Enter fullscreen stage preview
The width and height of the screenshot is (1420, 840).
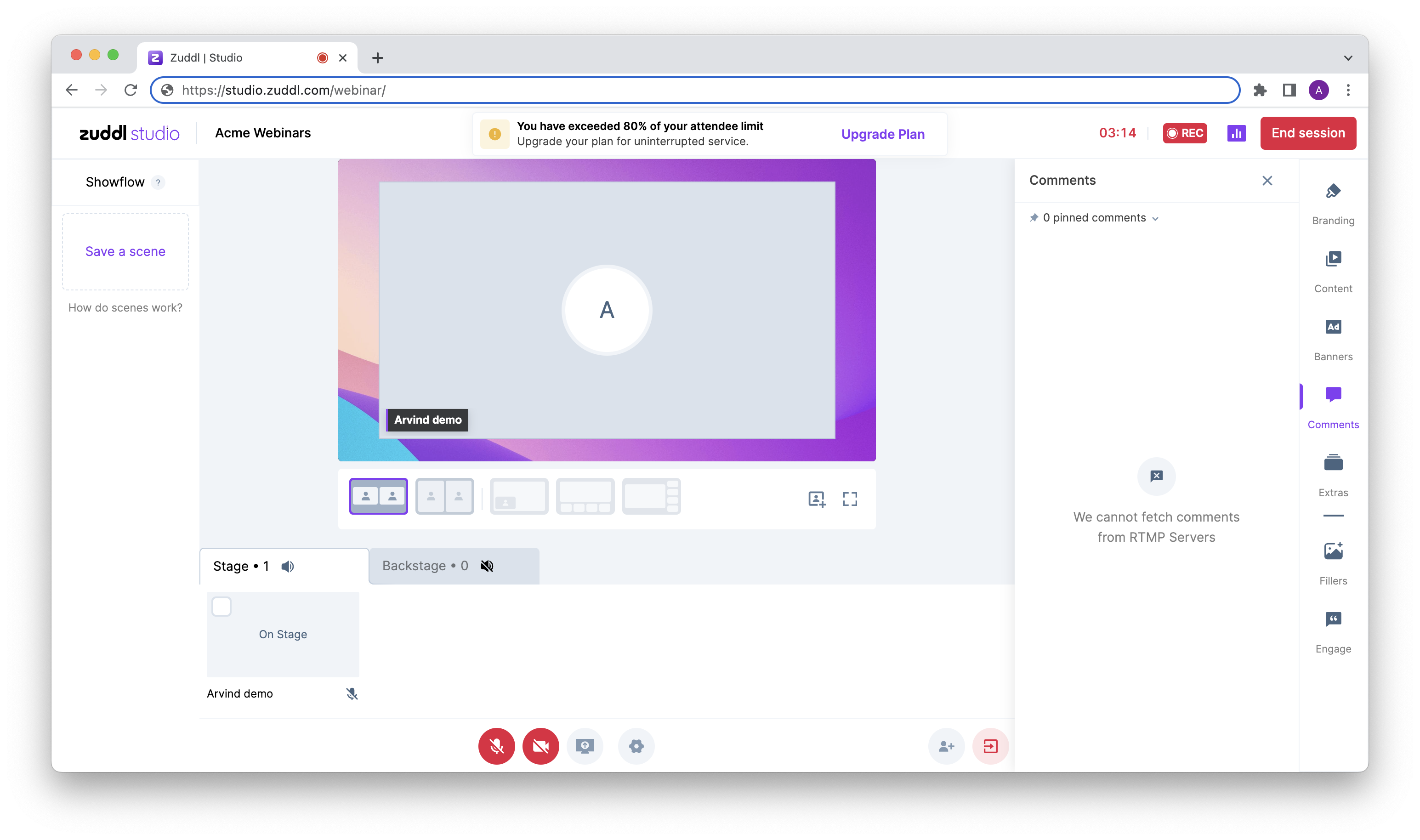tap(850, 499)
